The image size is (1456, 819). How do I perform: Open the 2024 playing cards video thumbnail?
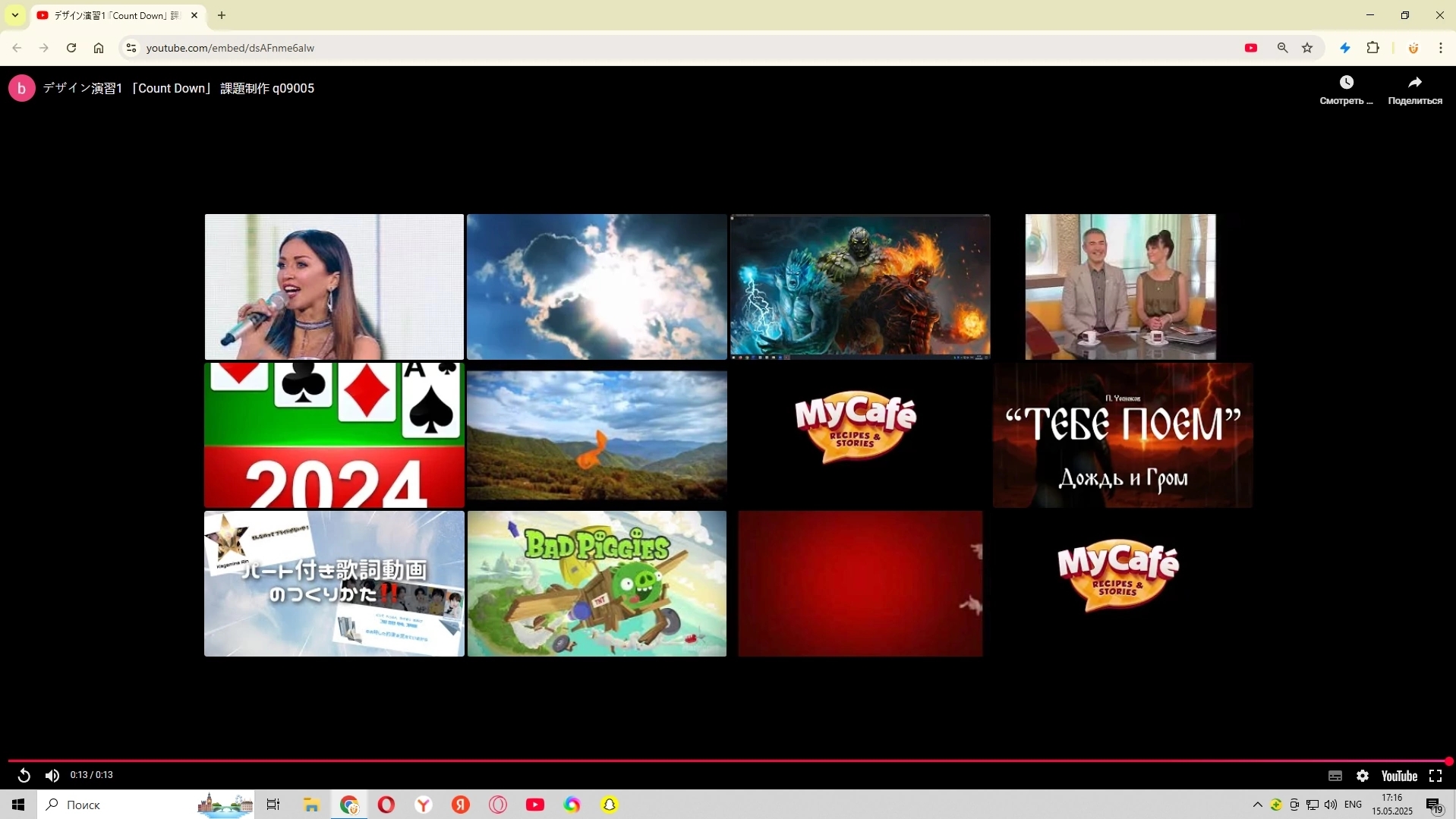pos(334,435)
